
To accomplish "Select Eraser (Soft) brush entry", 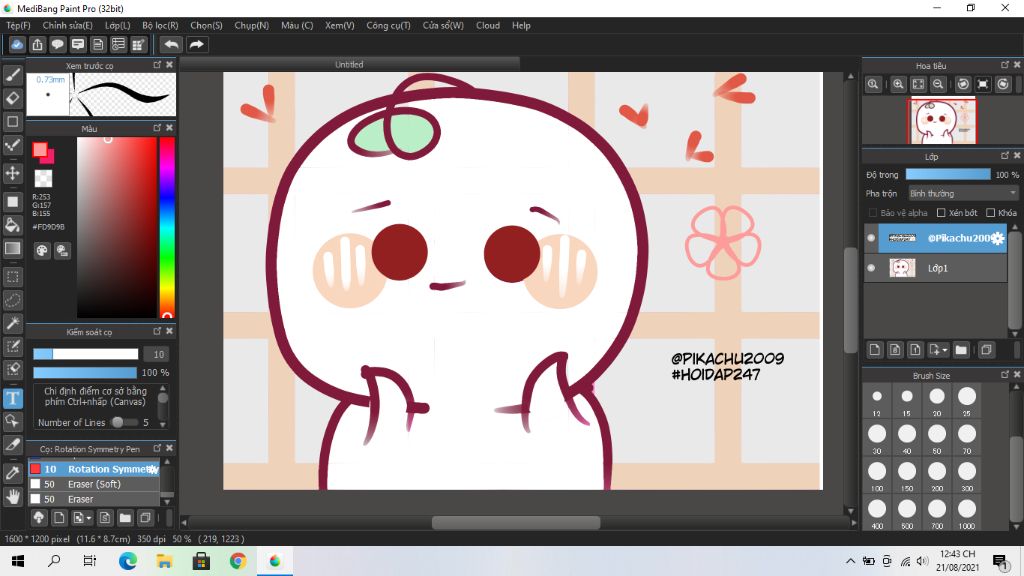I will (94, 484).
